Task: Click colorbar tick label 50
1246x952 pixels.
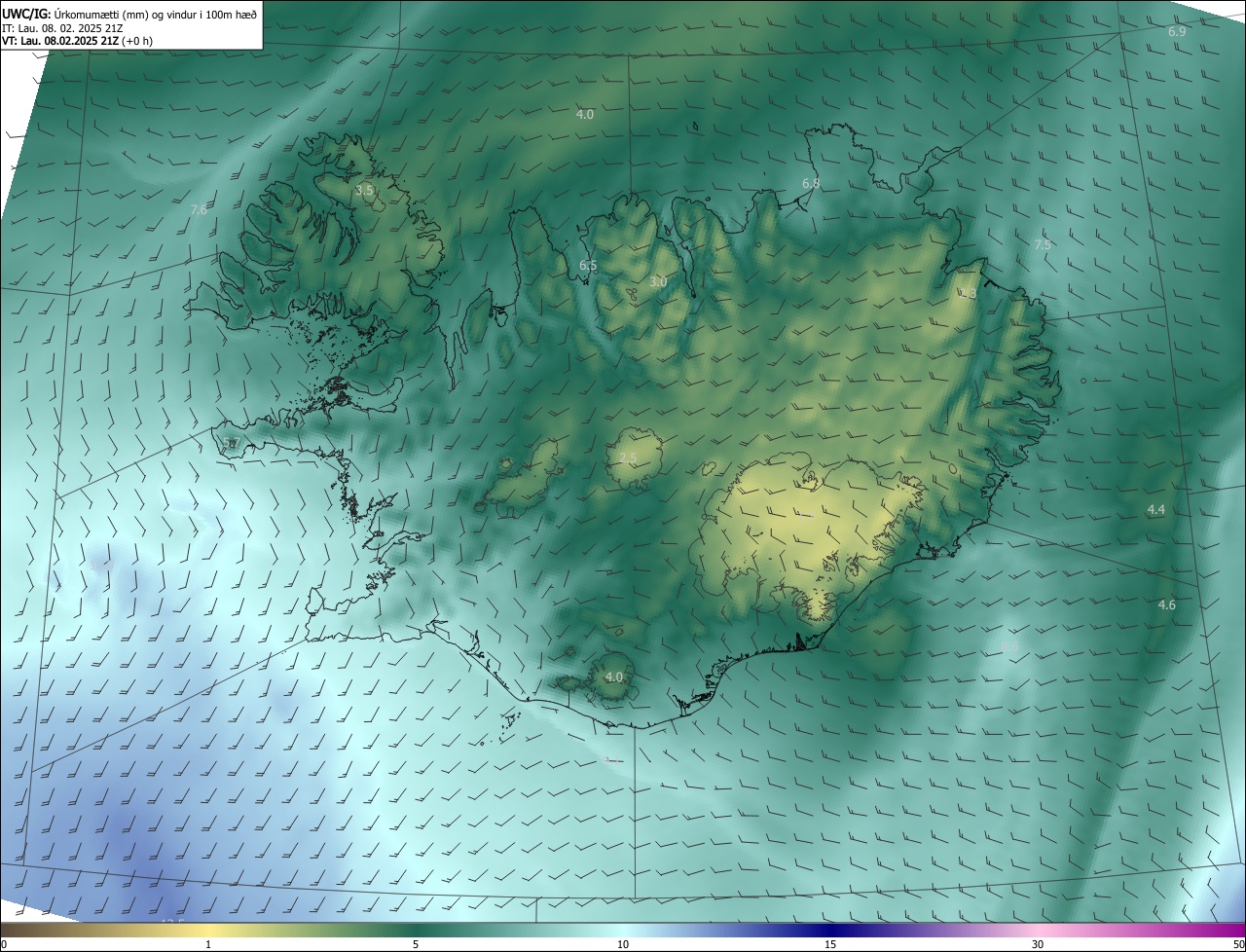Action: 1238,945
